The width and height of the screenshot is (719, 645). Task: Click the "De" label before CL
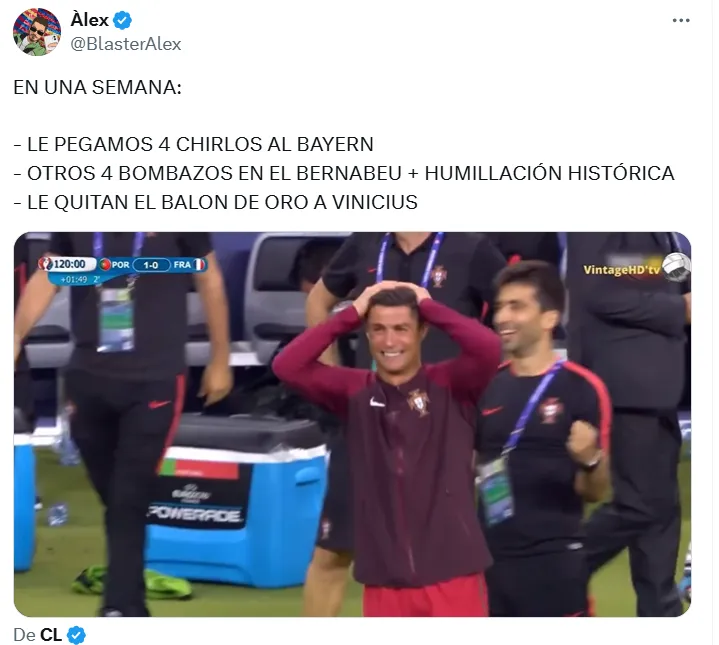point(24,635)
